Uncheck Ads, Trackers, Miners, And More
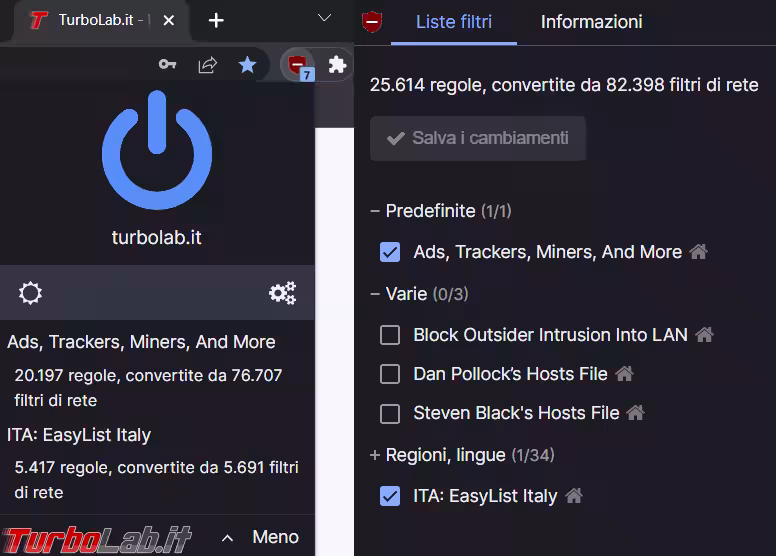 tap(390, 252)
